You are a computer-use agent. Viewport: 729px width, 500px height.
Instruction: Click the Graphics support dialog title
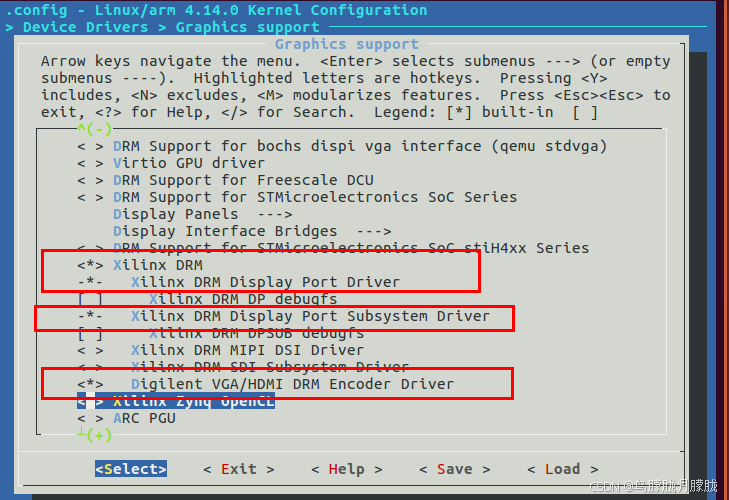346,44
